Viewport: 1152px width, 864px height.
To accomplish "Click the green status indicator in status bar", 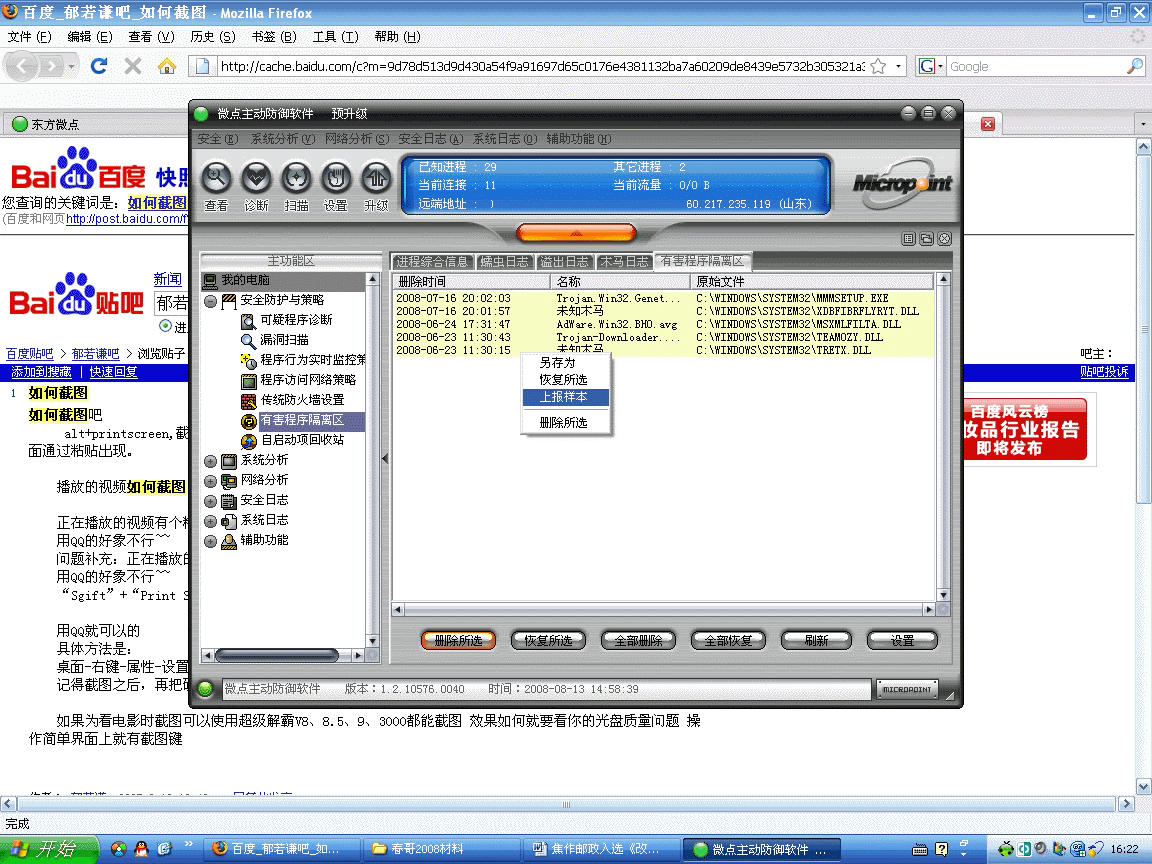I will (x=205, y=689).
